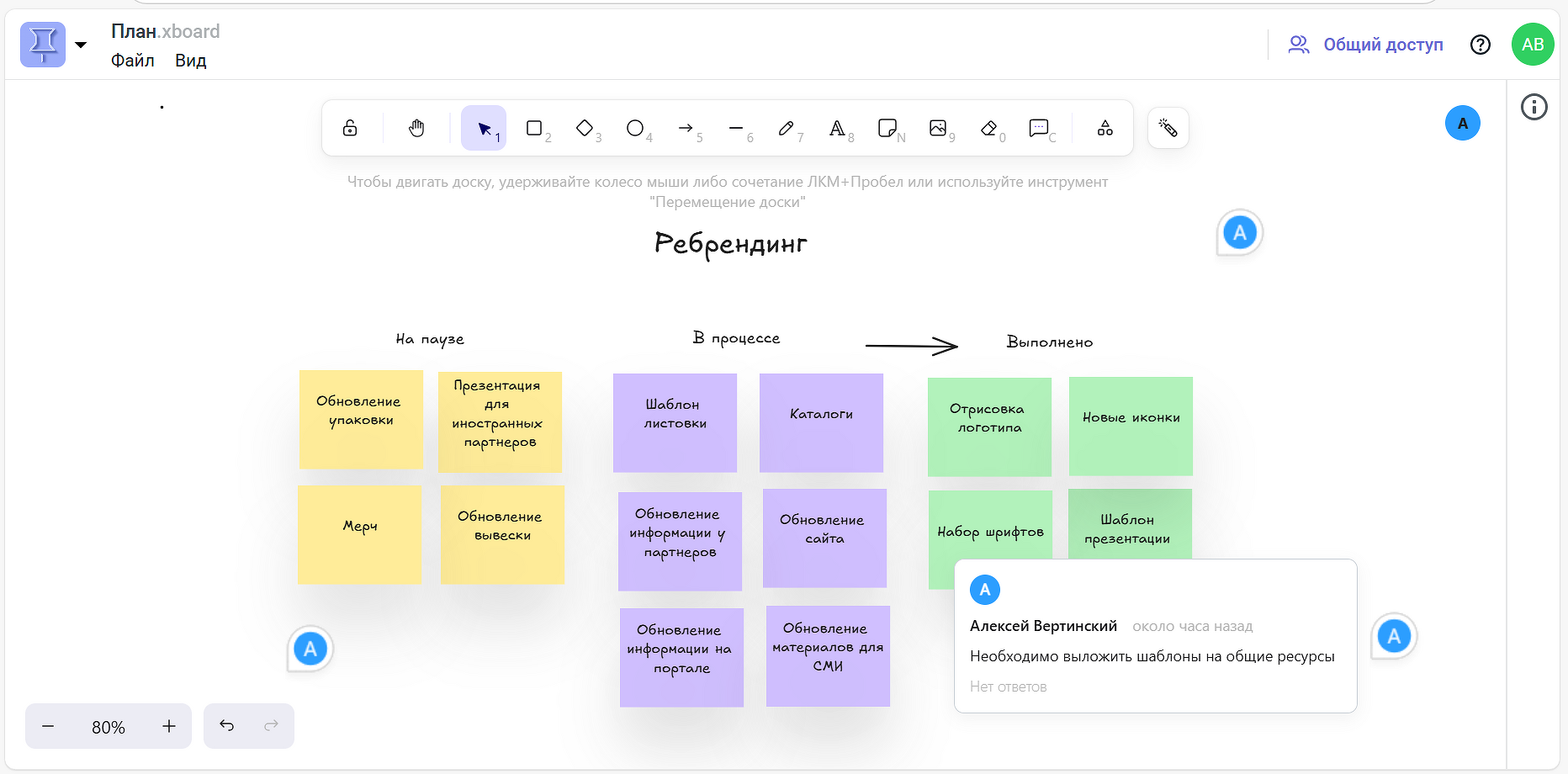Open the help question mark
Screen dimensions: 1568x774
click(x=1481, y=45)
